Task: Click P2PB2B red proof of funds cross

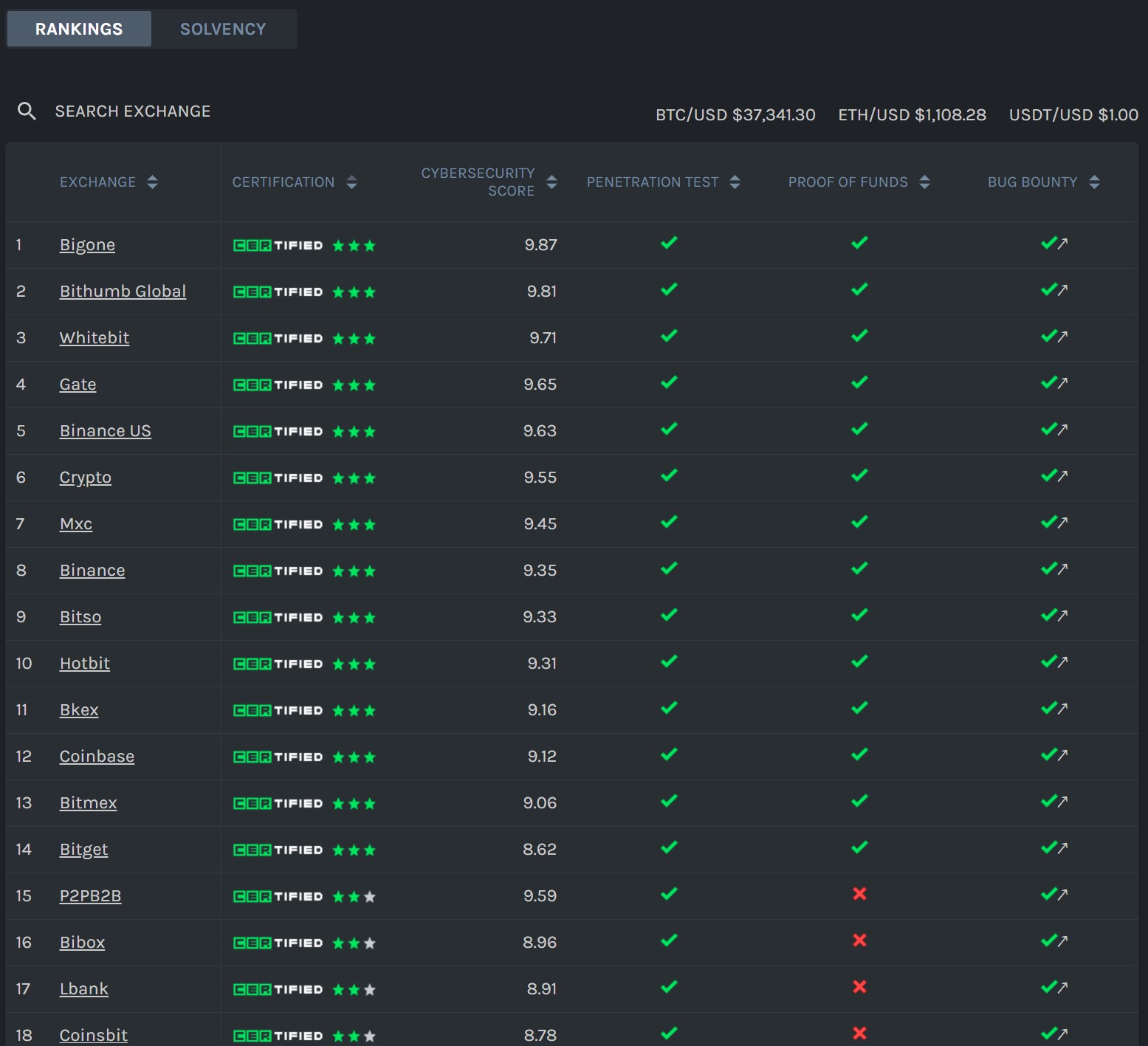Action: click(x=859, y=894)
